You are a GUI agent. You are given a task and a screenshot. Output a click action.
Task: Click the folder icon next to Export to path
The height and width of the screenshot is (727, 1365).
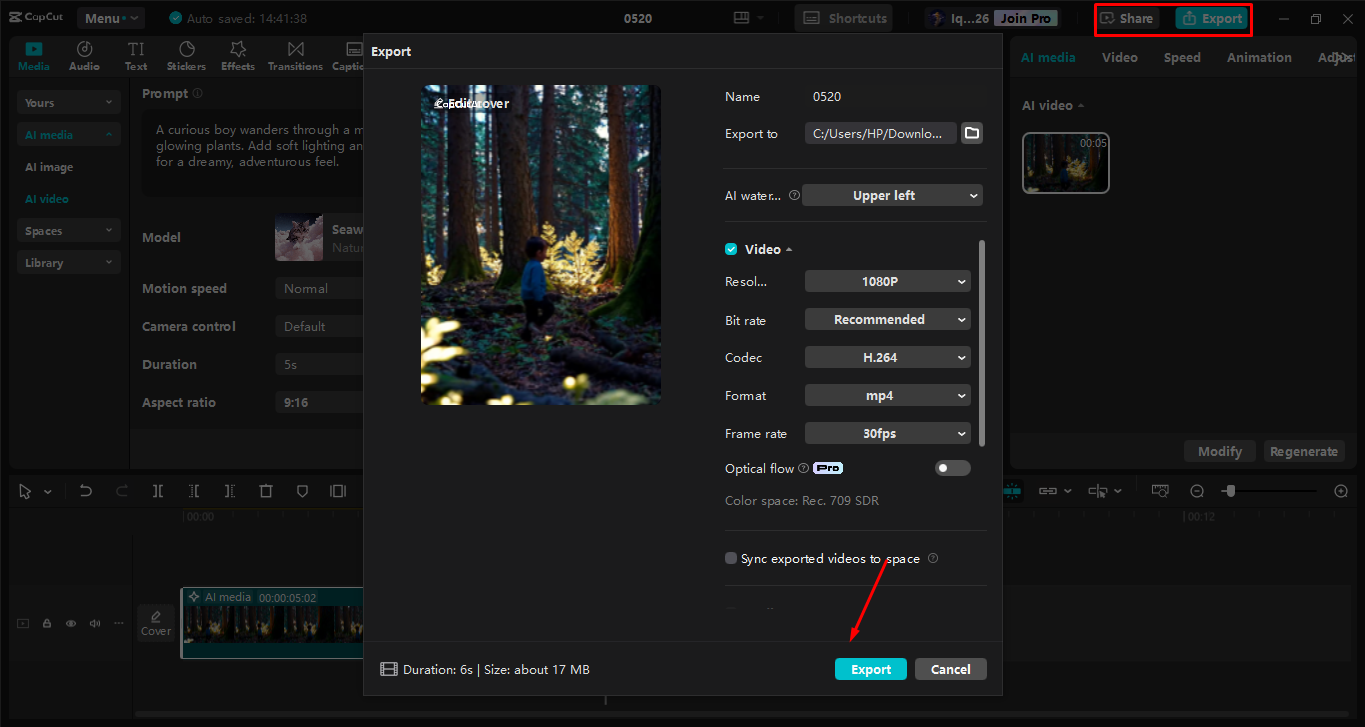971,132
